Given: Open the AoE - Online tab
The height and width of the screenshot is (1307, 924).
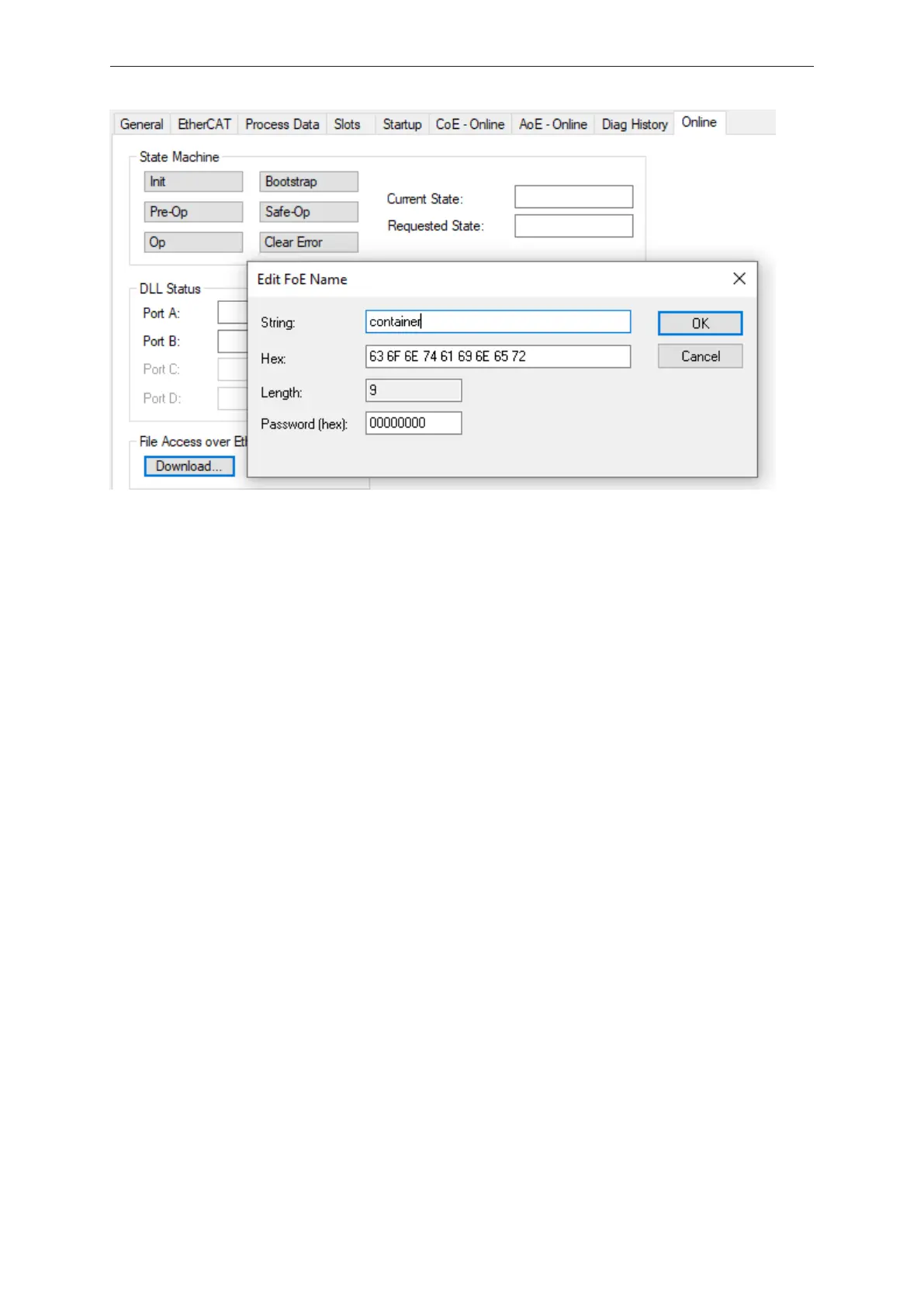Looking at the screenshot, I should pyautogui.click(x=552, y=124).
